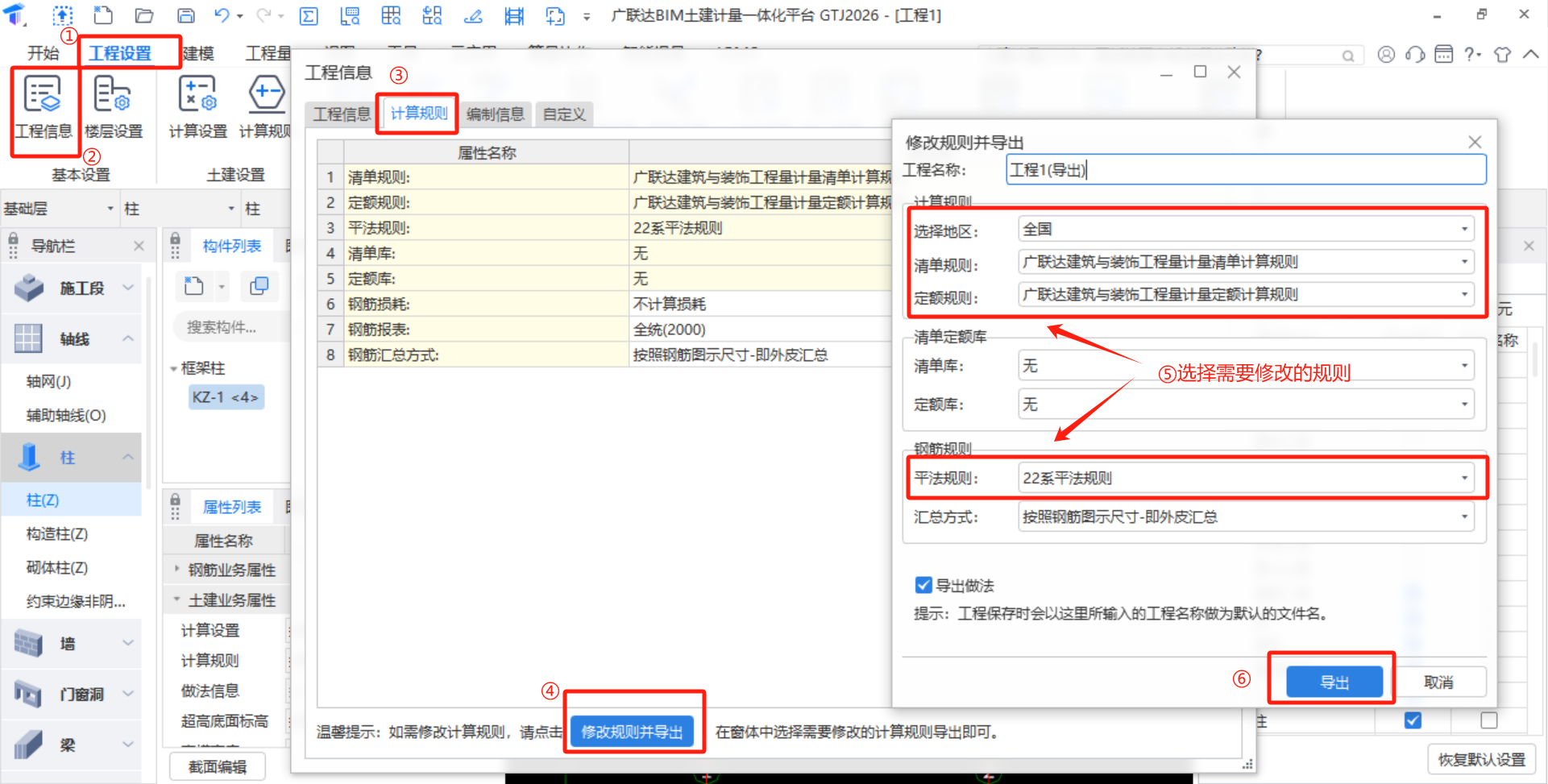
Task: Open the 清单库 dropdown
Action: (1246, 366)
